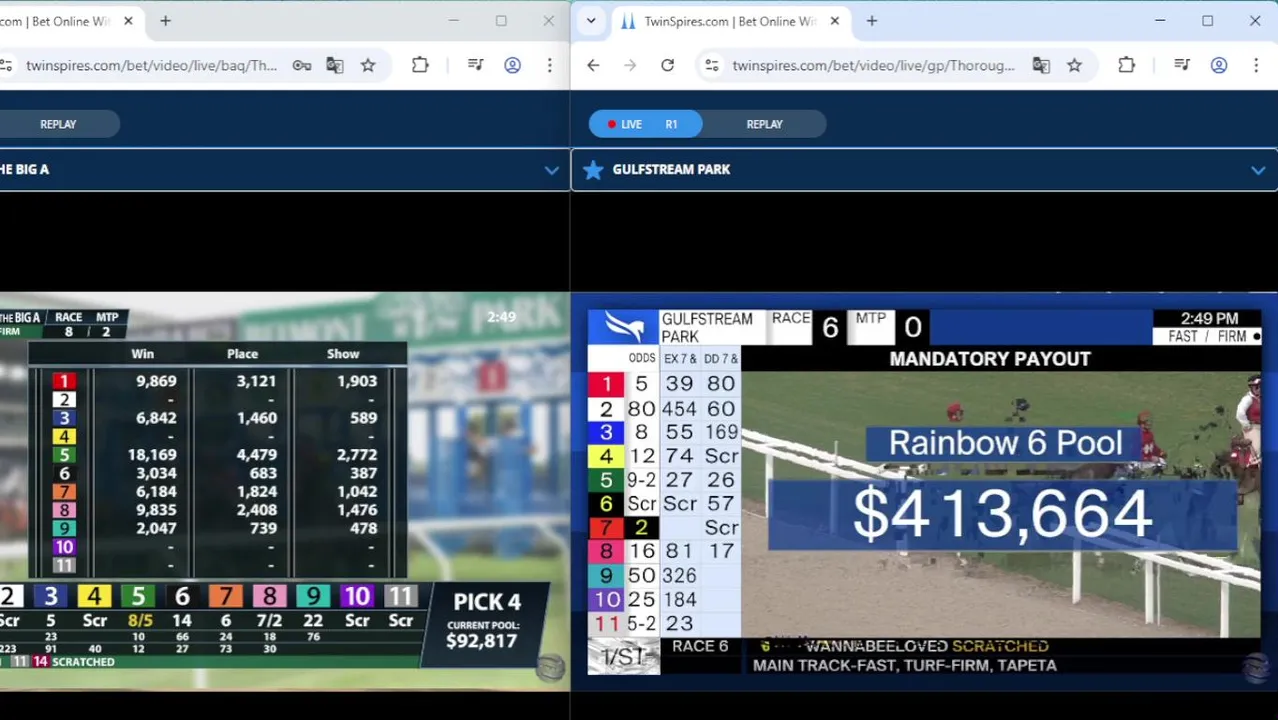Translate this page in the left window

(x=334, y=65)
